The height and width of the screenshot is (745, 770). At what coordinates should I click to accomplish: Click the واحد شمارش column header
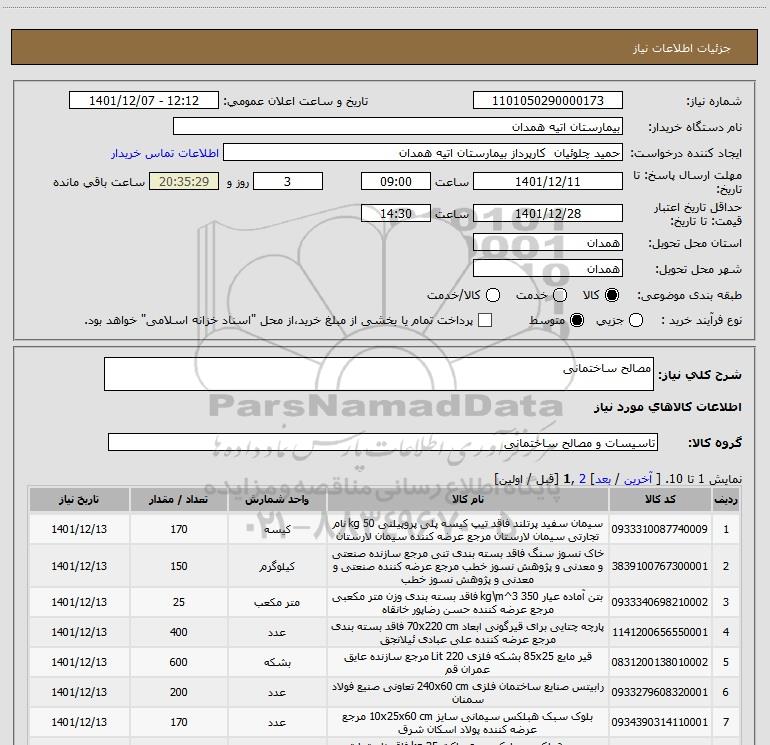pyautogui.click(x=277, y=499)
